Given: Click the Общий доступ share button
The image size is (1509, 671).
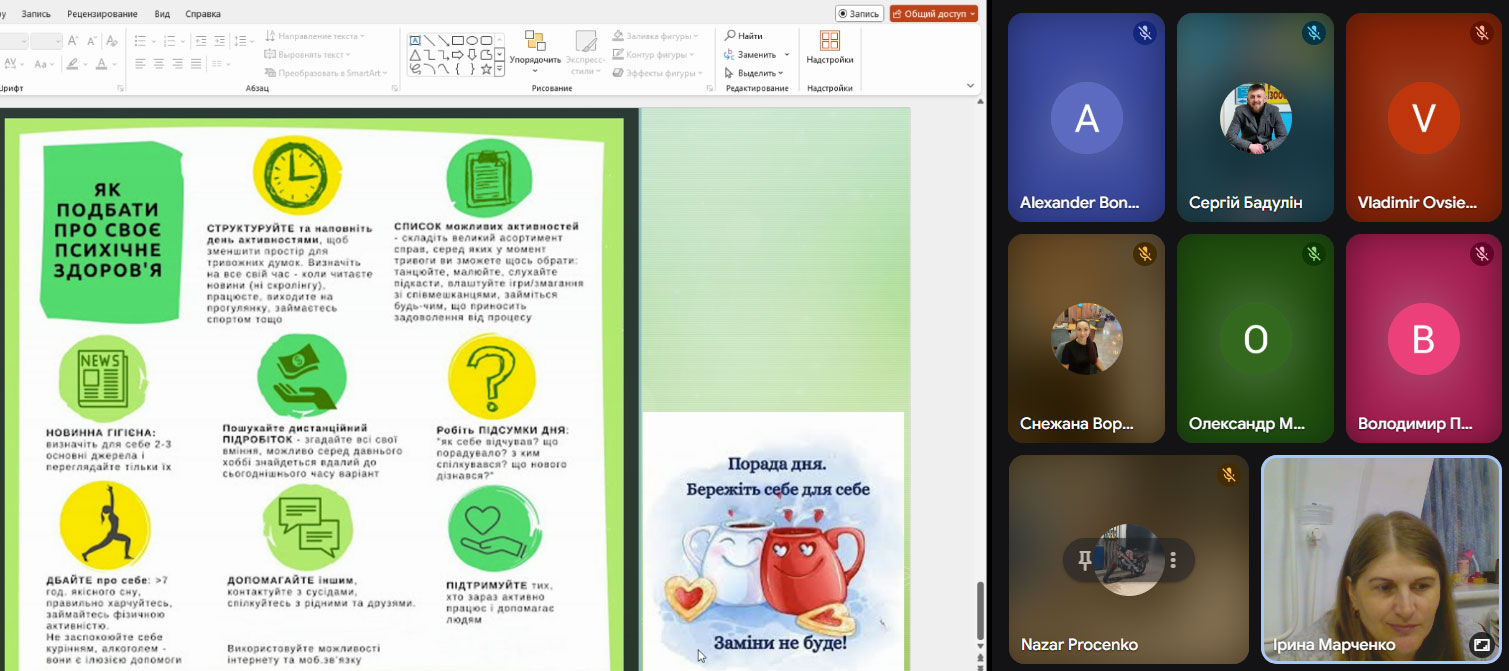Looking at the screenshot, I should coord(933,14).
